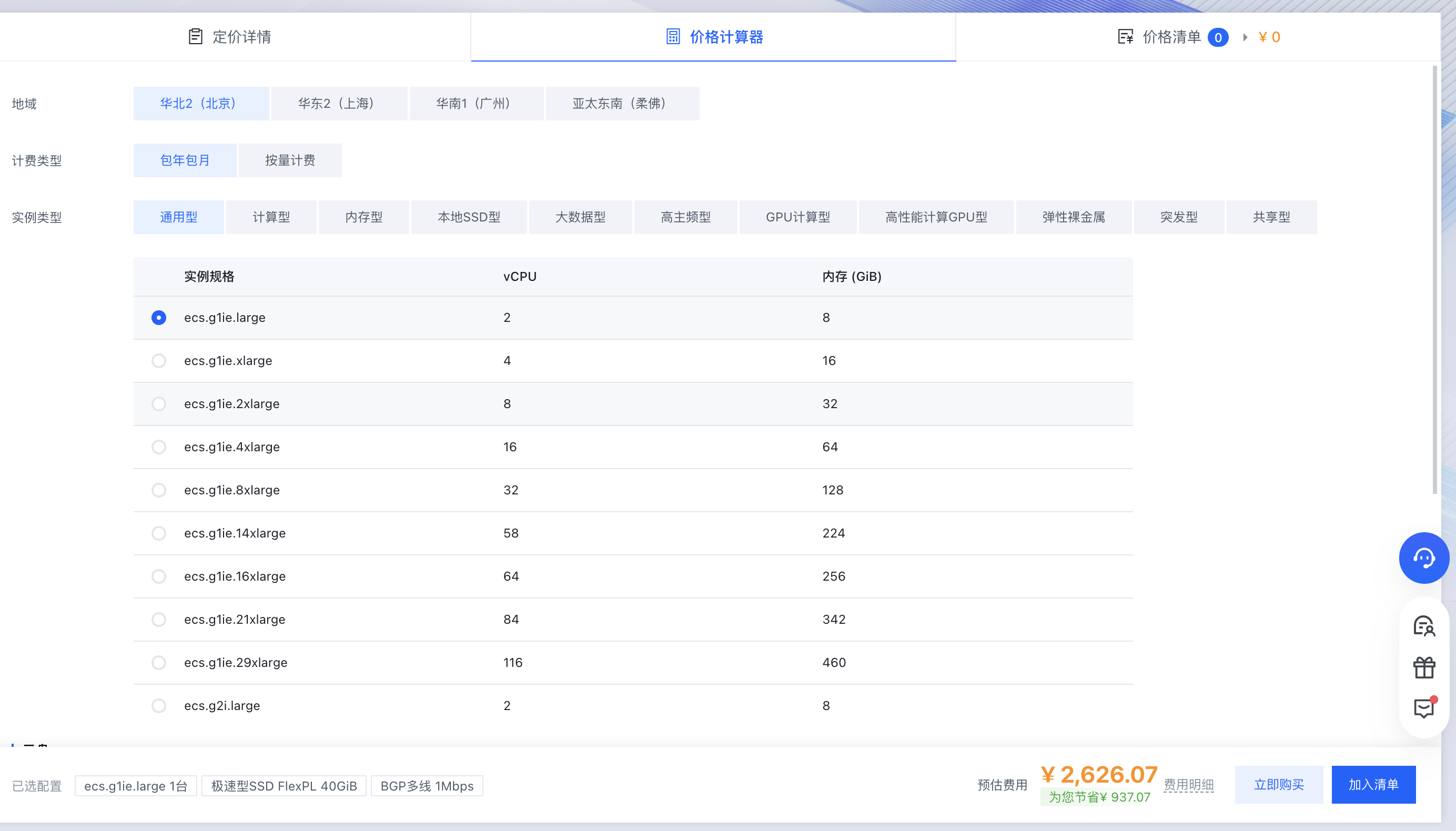
Task: Open the gift box promotions icon
Action: coord(1423,667)
